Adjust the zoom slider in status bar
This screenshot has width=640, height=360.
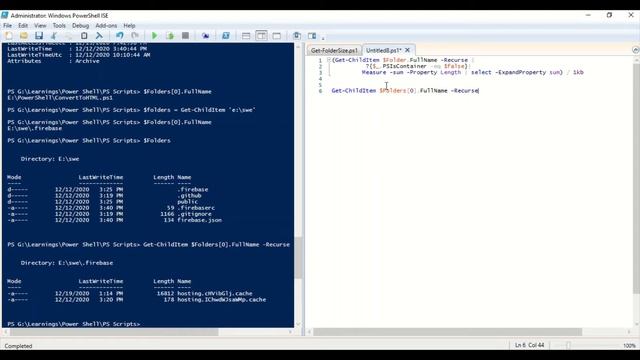[x=568, y=345]
